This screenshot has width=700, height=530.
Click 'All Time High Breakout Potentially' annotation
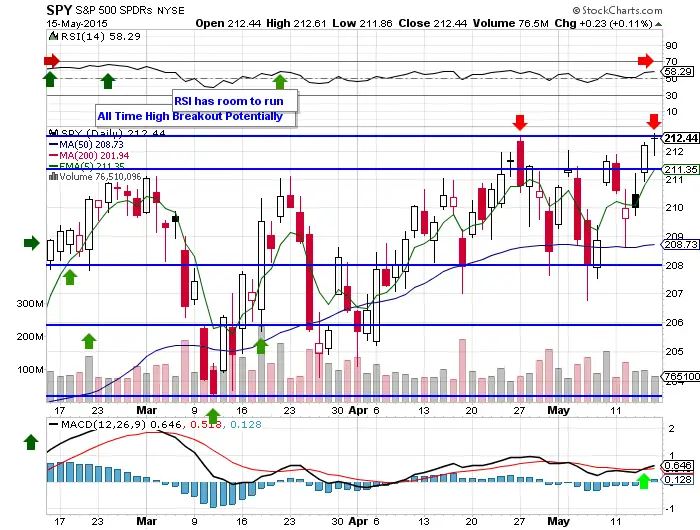pyautogui.click(x=190, y=117)
